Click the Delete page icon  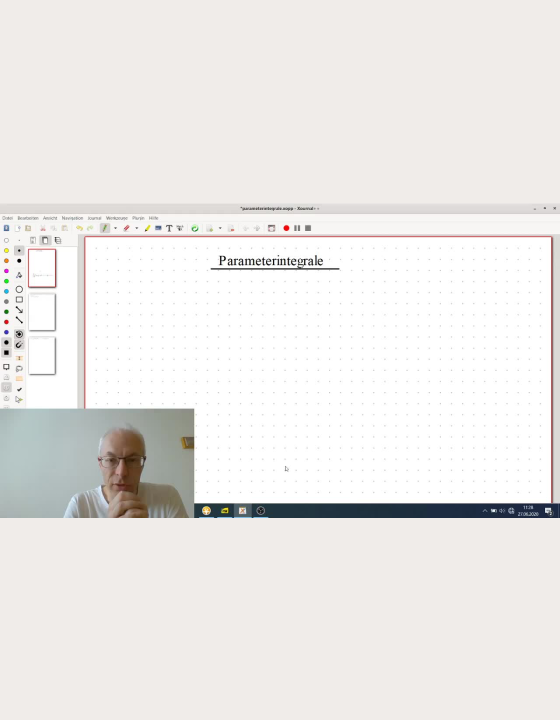pyautogui.click(x=231, y=228)
